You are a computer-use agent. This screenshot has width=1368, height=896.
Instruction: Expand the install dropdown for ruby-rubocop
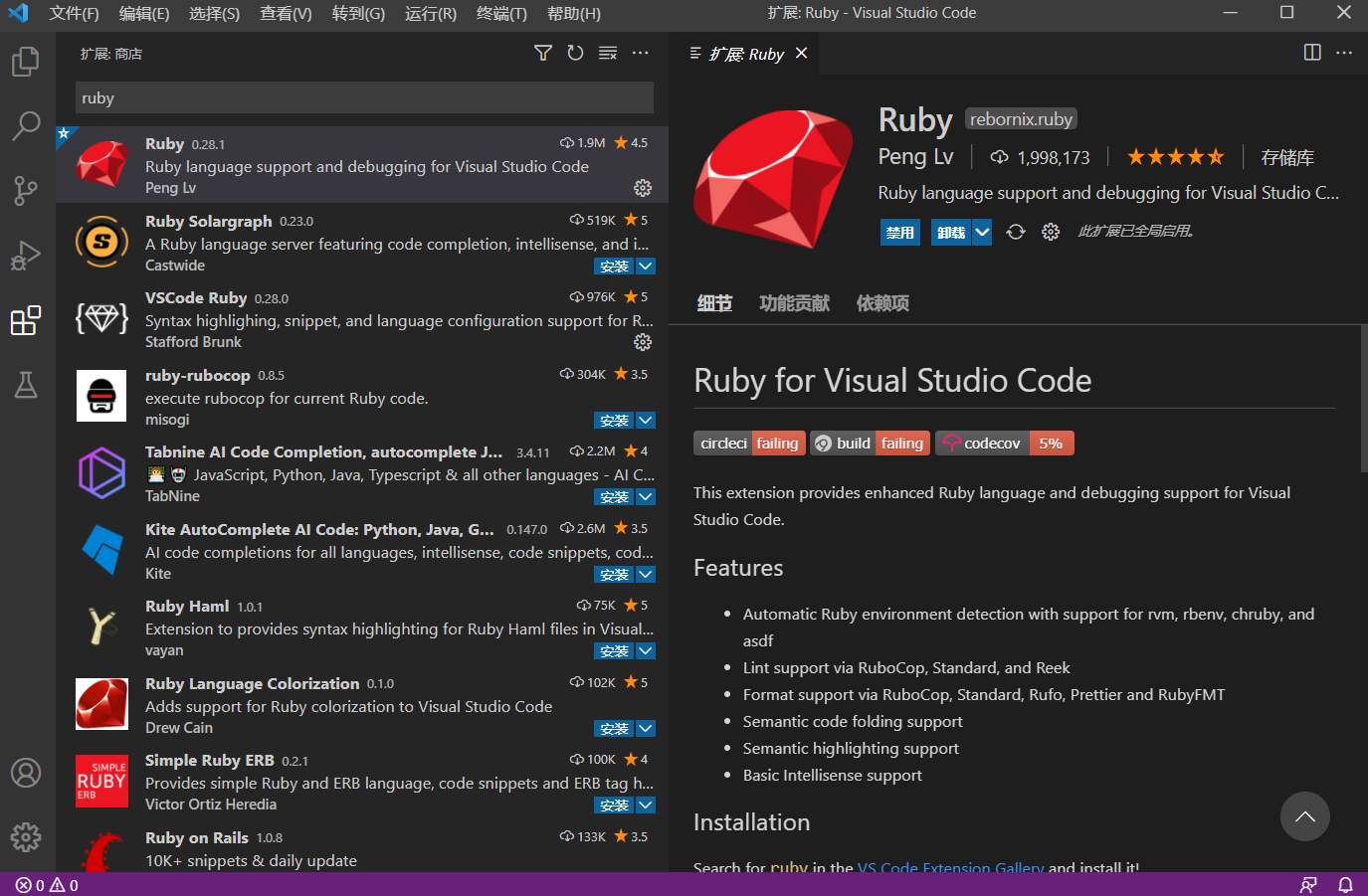click(x=645, y=420)
